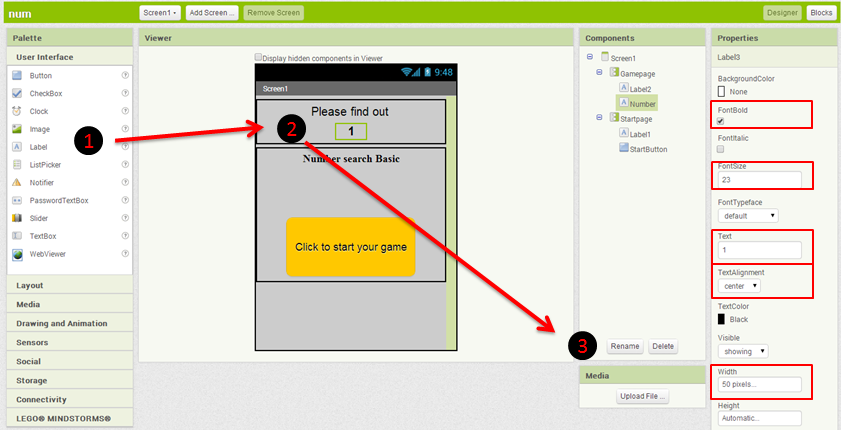Open the Storage palette section
Image resolution: width=841 pixels, height=435 pixels.
pos(70,380)
